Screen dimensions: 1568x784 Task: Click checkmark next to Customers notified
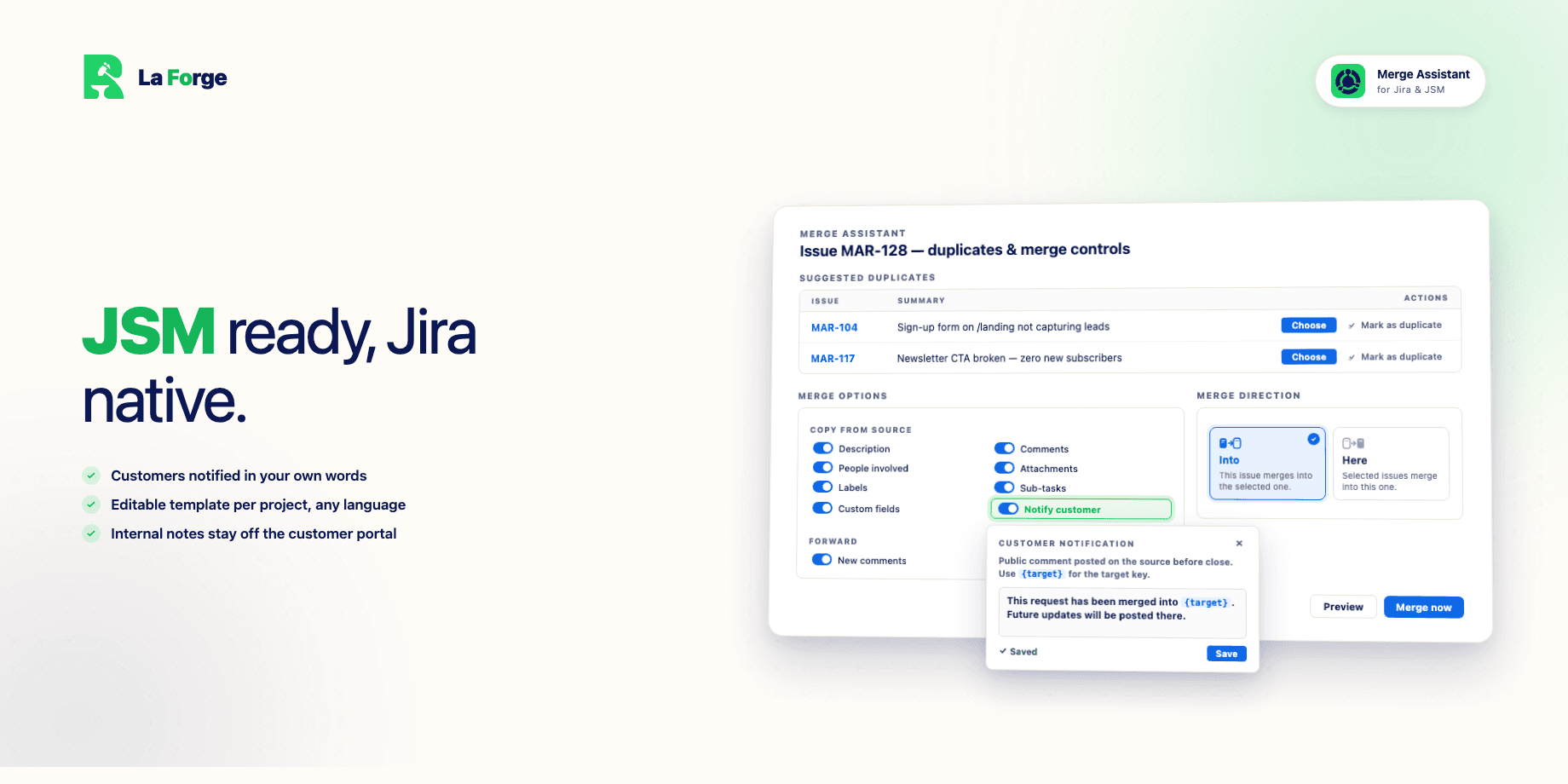point(91,476)
